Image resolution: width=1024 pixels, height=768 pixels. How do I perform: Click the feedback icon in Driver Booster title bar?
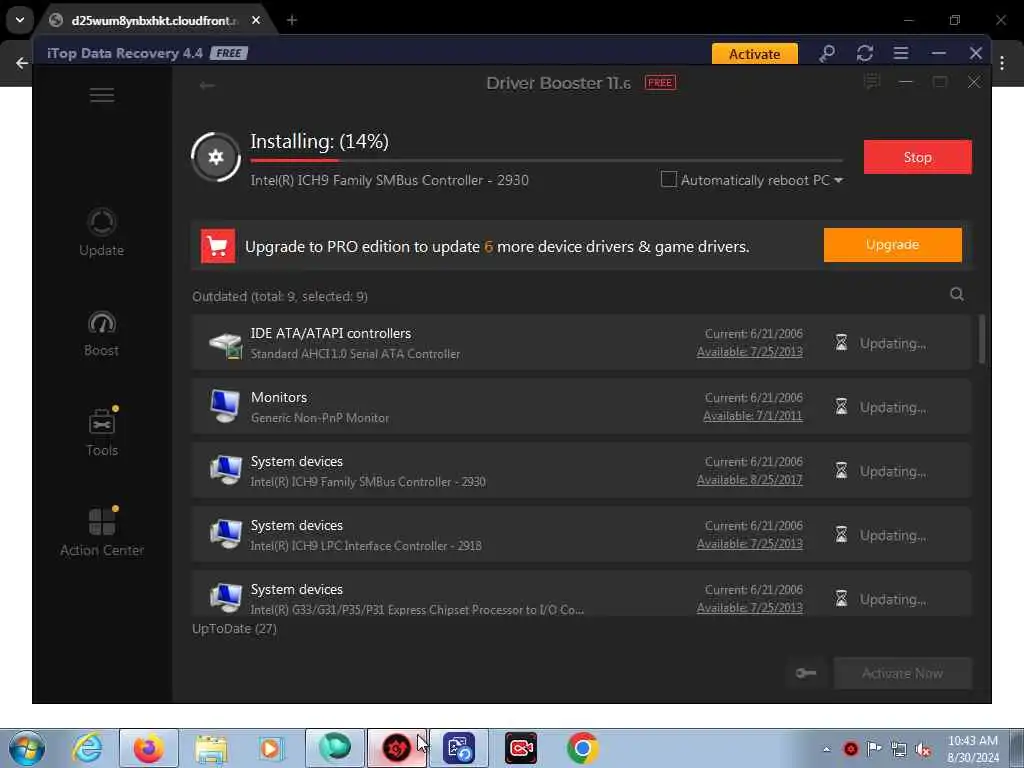871,82
